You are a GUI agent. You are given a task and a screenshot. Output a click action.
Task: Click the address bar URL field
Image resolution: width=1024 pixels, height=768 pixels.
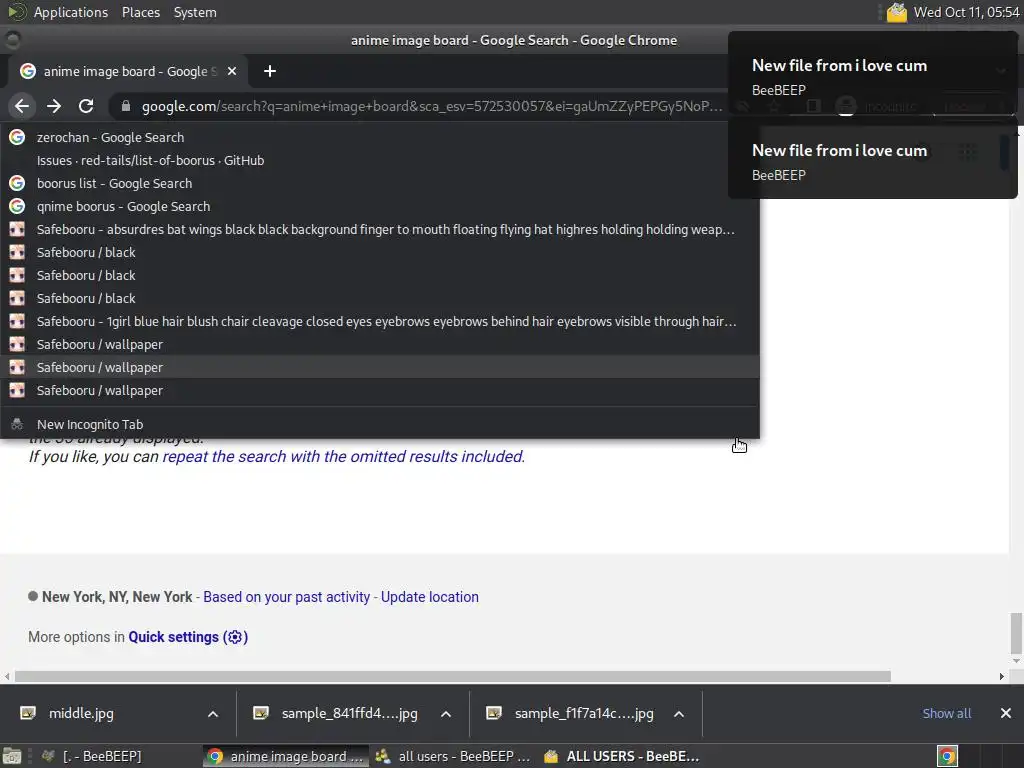pyautogui.click(x=432, y=106)
